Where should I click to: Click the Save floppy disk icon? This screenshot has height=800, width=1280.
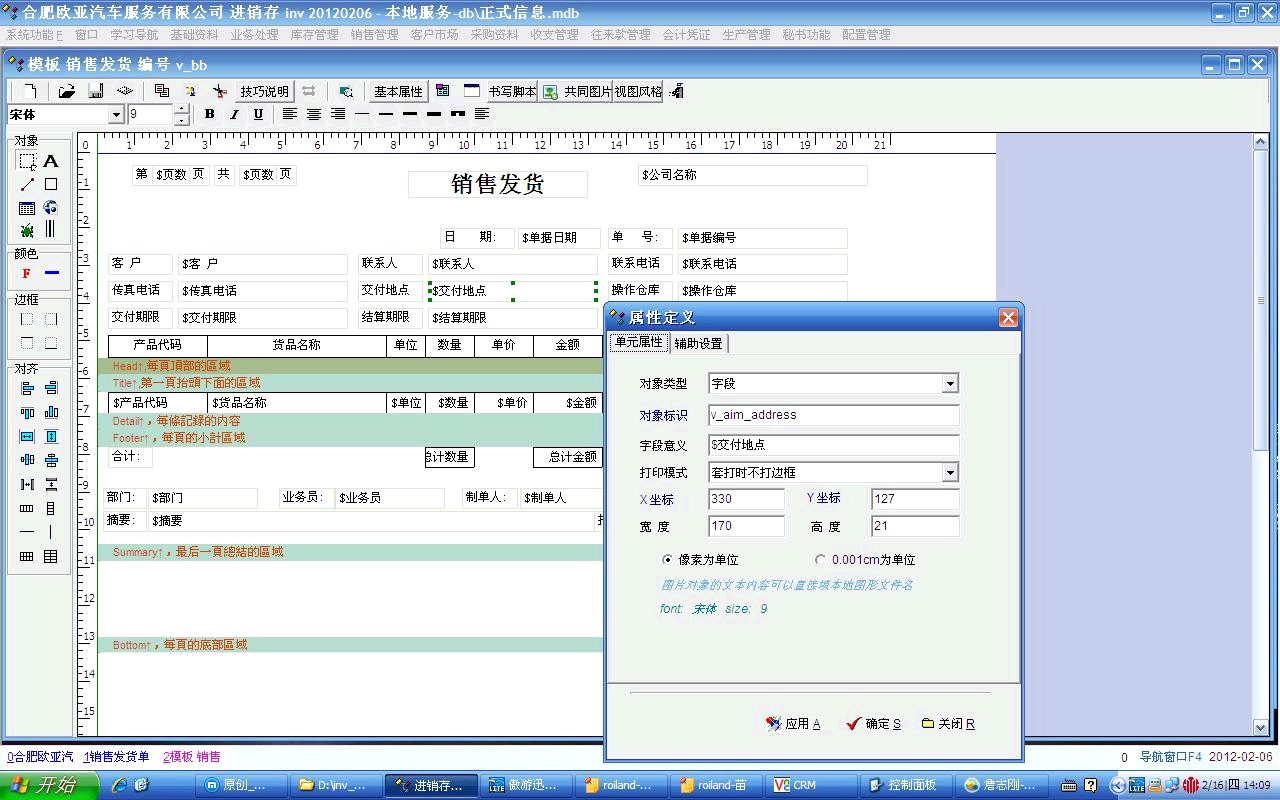pyautogui.click(x=96, y=91)
